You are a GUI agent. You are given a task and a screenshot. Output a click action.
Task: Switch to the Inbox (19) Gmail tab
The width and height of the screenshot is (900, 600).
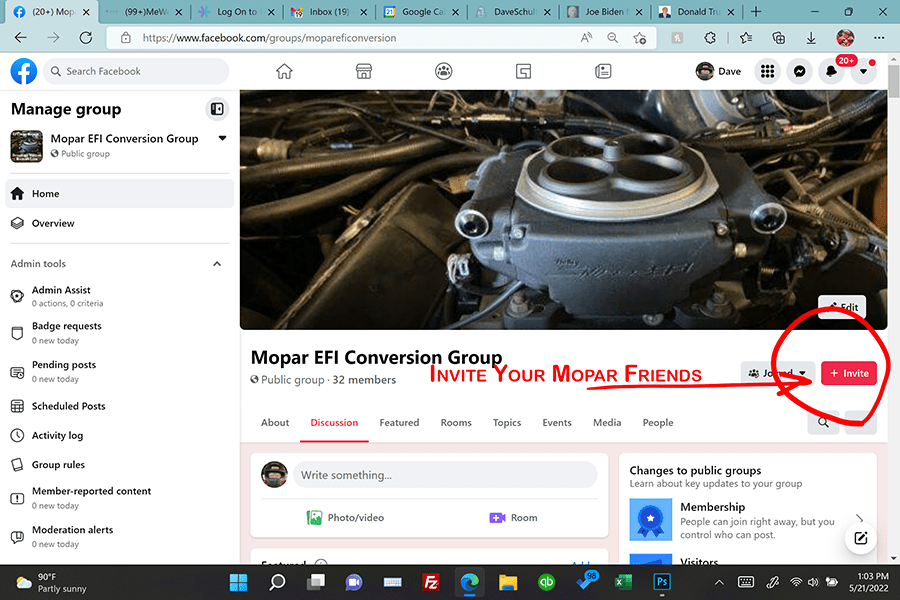(329, 11)
